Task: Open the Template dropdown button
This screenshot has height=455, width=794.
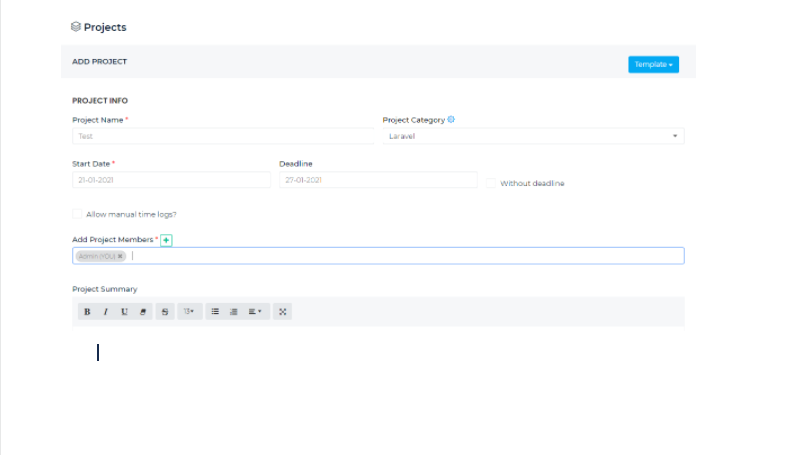Action: [653, 64]
